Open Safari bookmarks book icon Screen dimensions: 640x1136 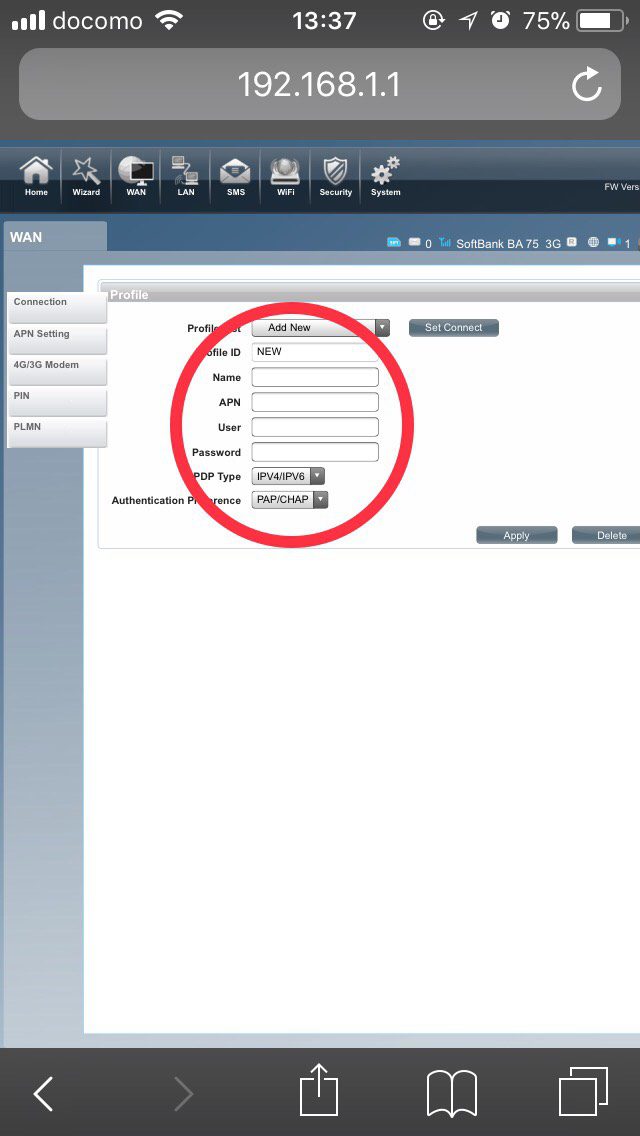(x=452, y=1092)
